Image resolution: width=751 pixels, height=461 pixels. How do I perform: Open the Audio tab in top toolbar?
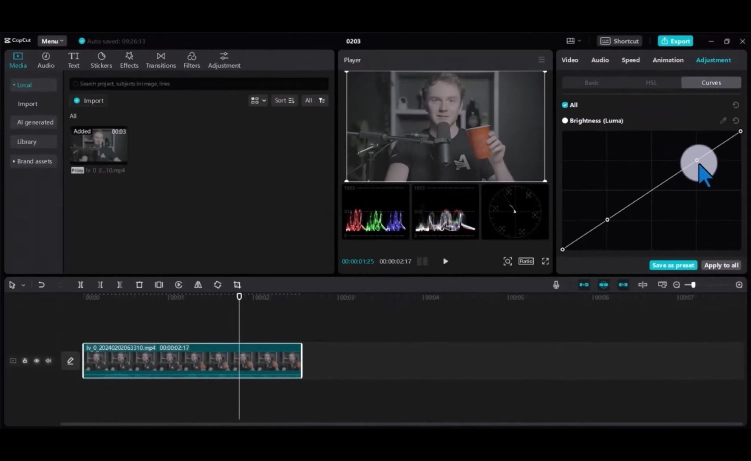46,60
